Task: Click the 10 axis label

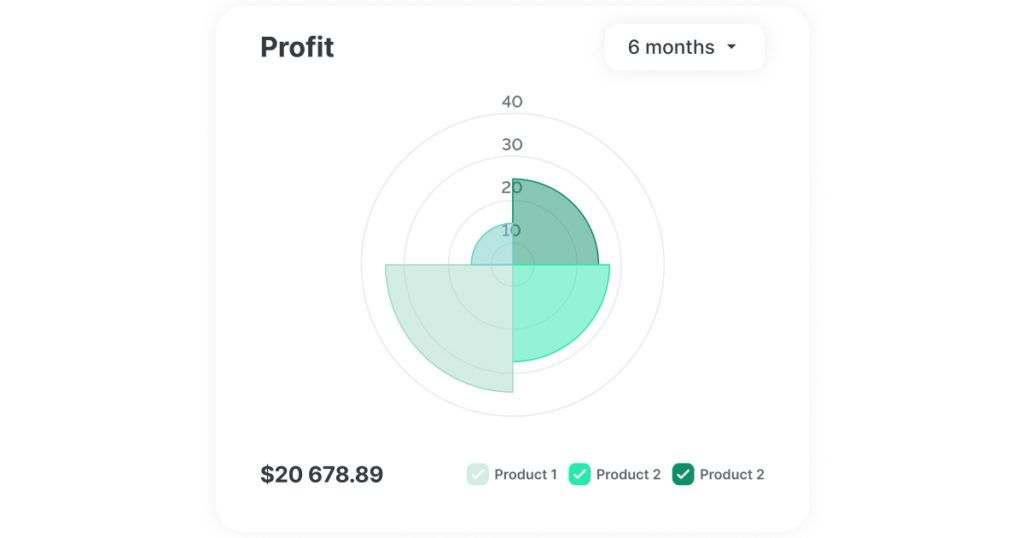Action: click(x=511, y=230)
